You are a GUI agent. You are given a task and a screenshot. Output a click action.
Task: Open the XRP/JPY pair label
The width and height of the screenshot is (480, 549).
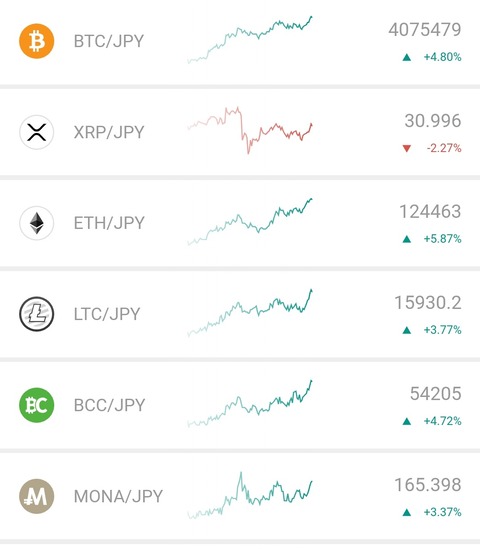pyautogui.click(x=109, y=132)
